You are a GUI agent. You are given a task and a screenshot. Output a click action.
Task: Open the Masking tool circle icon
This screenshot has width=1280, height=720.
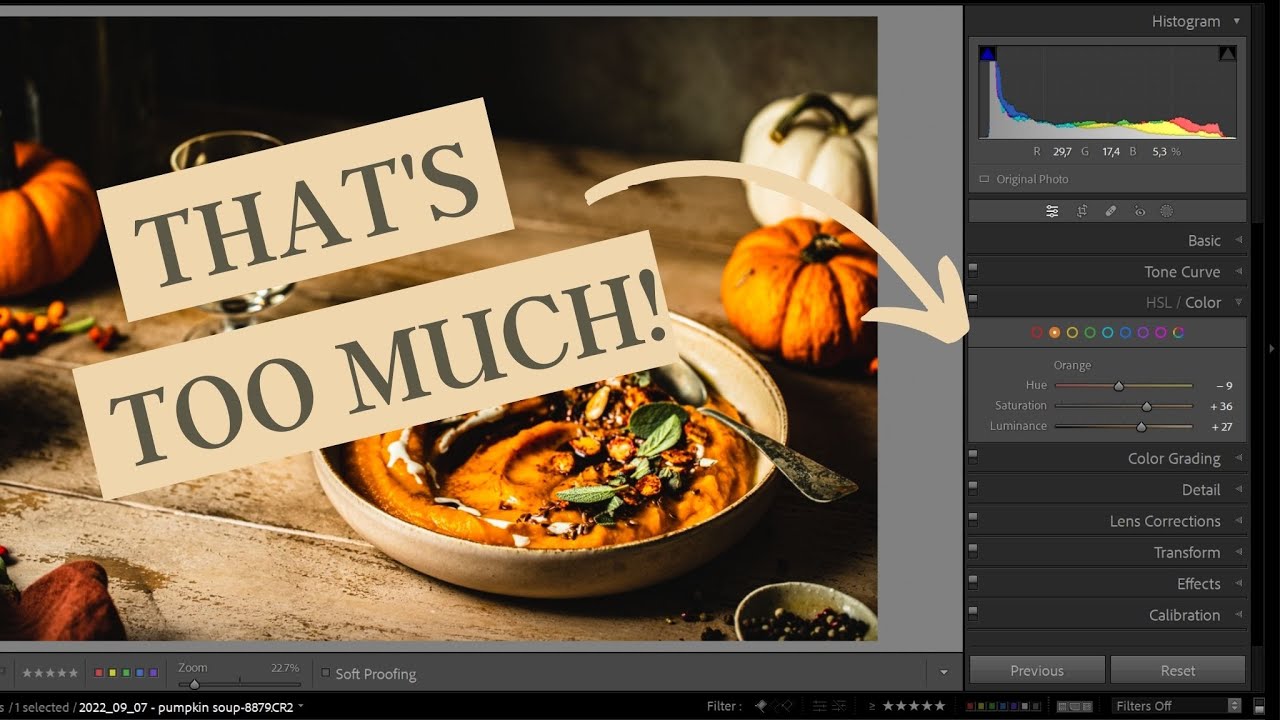(1166, 211)
